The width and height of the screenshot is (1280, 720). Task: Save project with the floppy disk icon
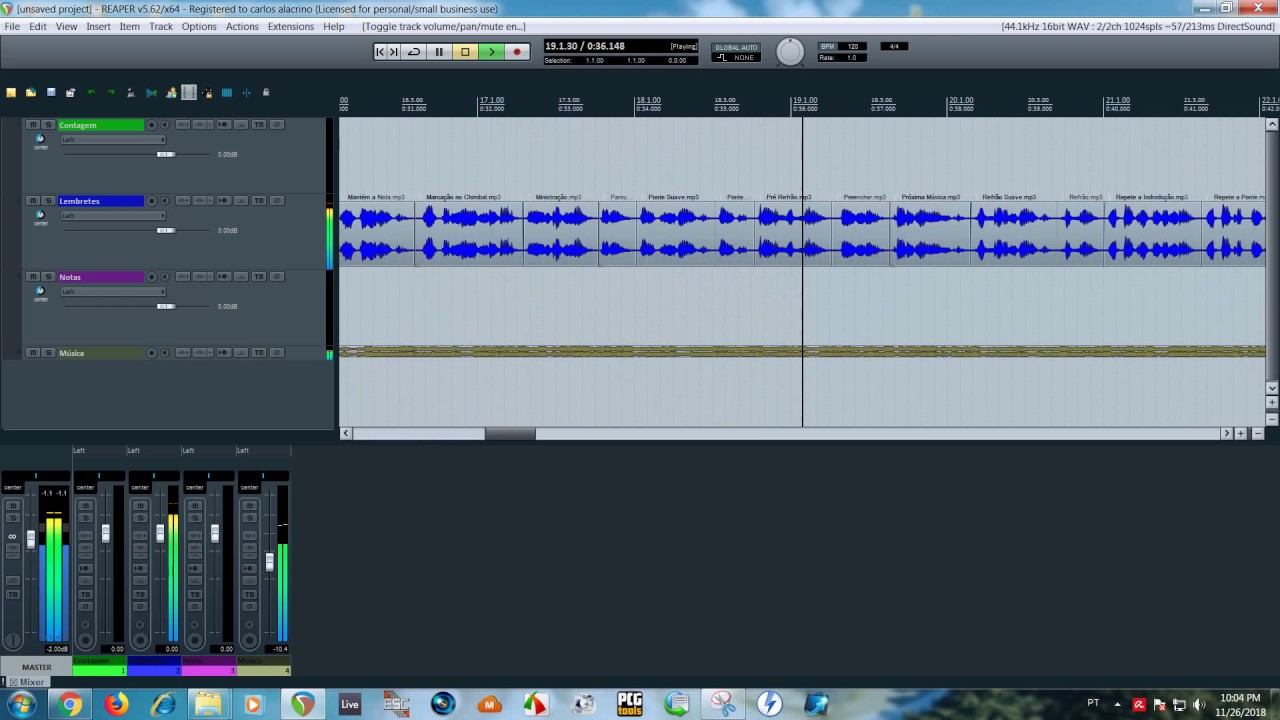pyautogui.click(x=51, y=93)
